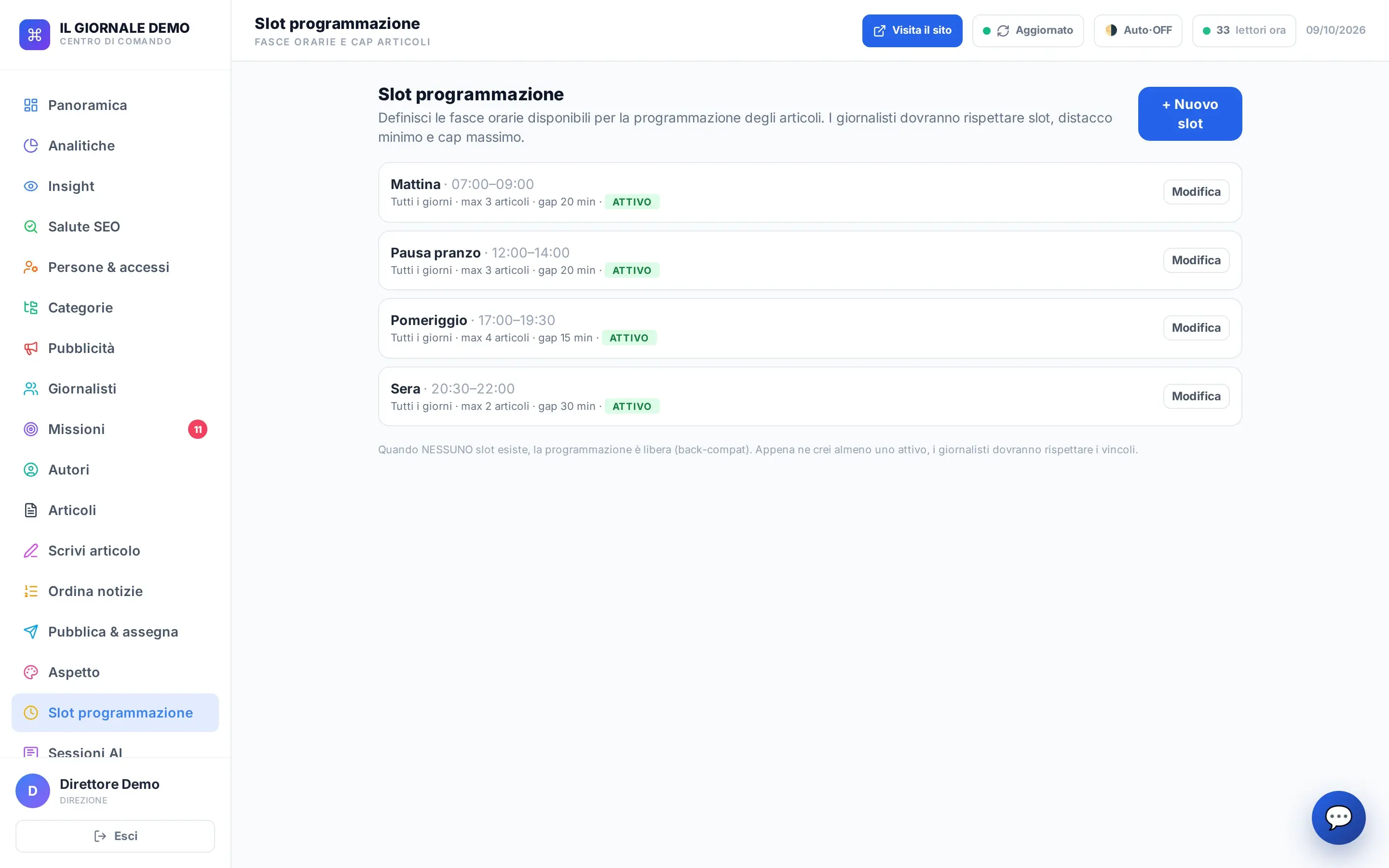Screen dimensions: 1389x868
Task: Log out with the Esci button
Action: pyautogui.click(x=115, y=836)
